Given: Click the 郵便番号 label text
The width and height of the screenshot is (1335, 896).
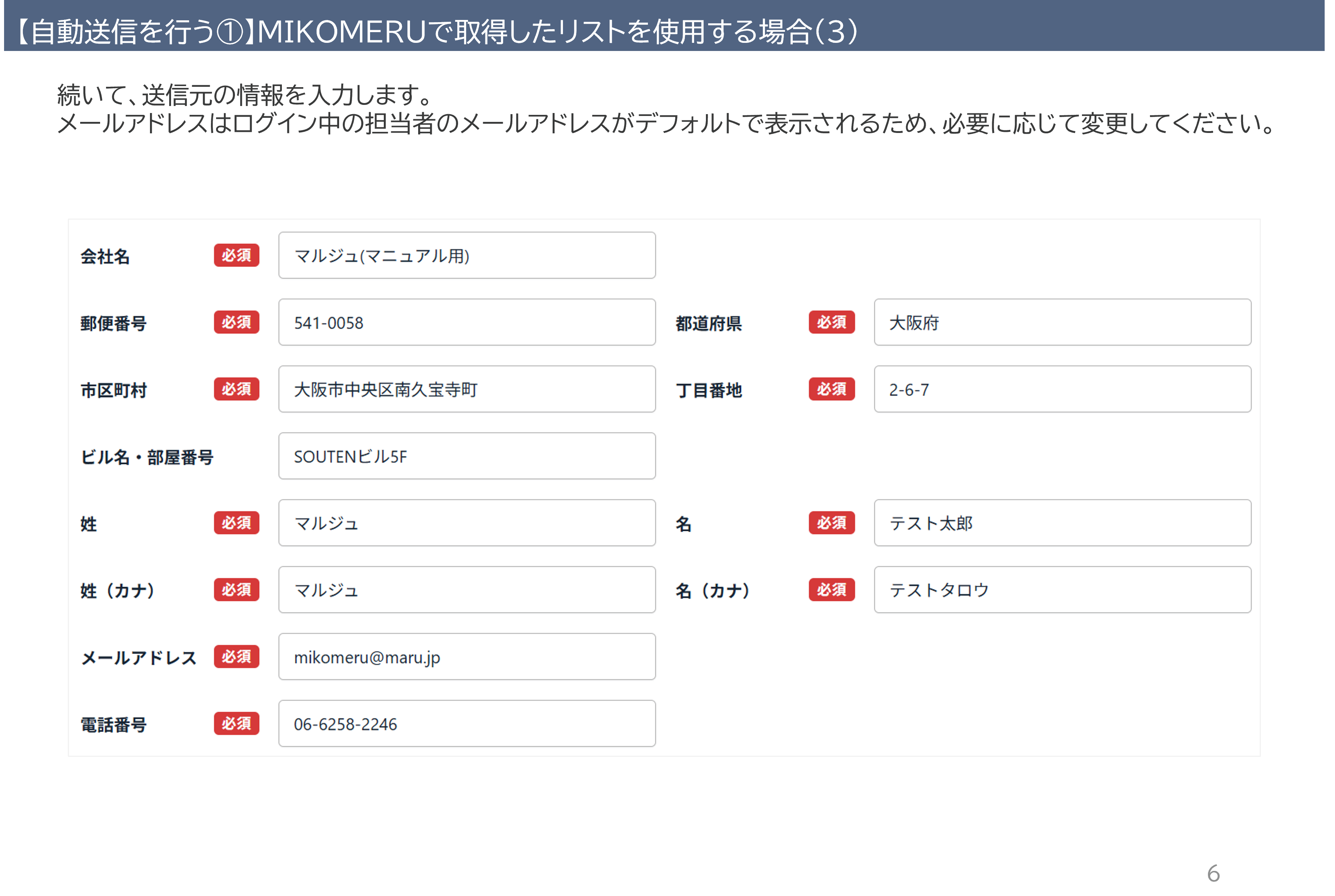Looking at the screenshot, I should tap(114, 324).
